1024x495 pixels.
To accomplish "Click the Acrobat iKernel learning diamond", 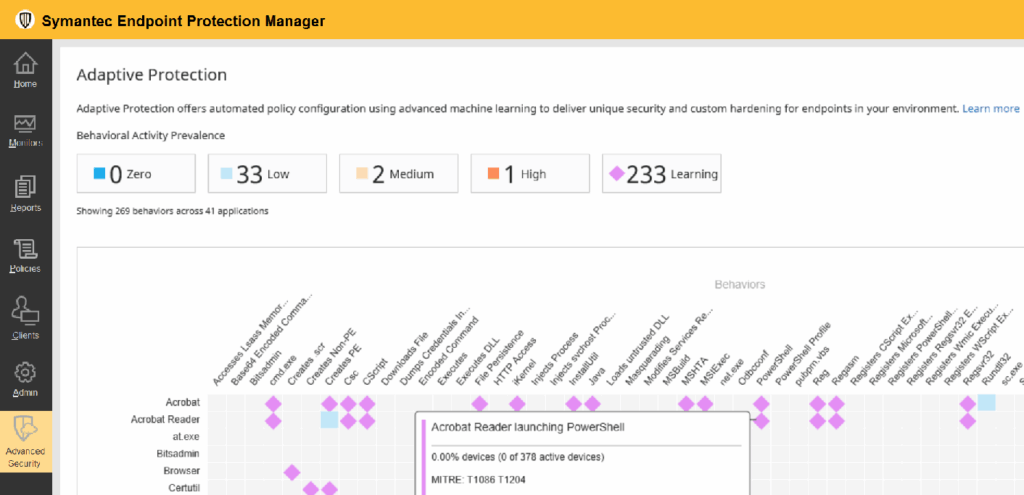I will [517, 404].
